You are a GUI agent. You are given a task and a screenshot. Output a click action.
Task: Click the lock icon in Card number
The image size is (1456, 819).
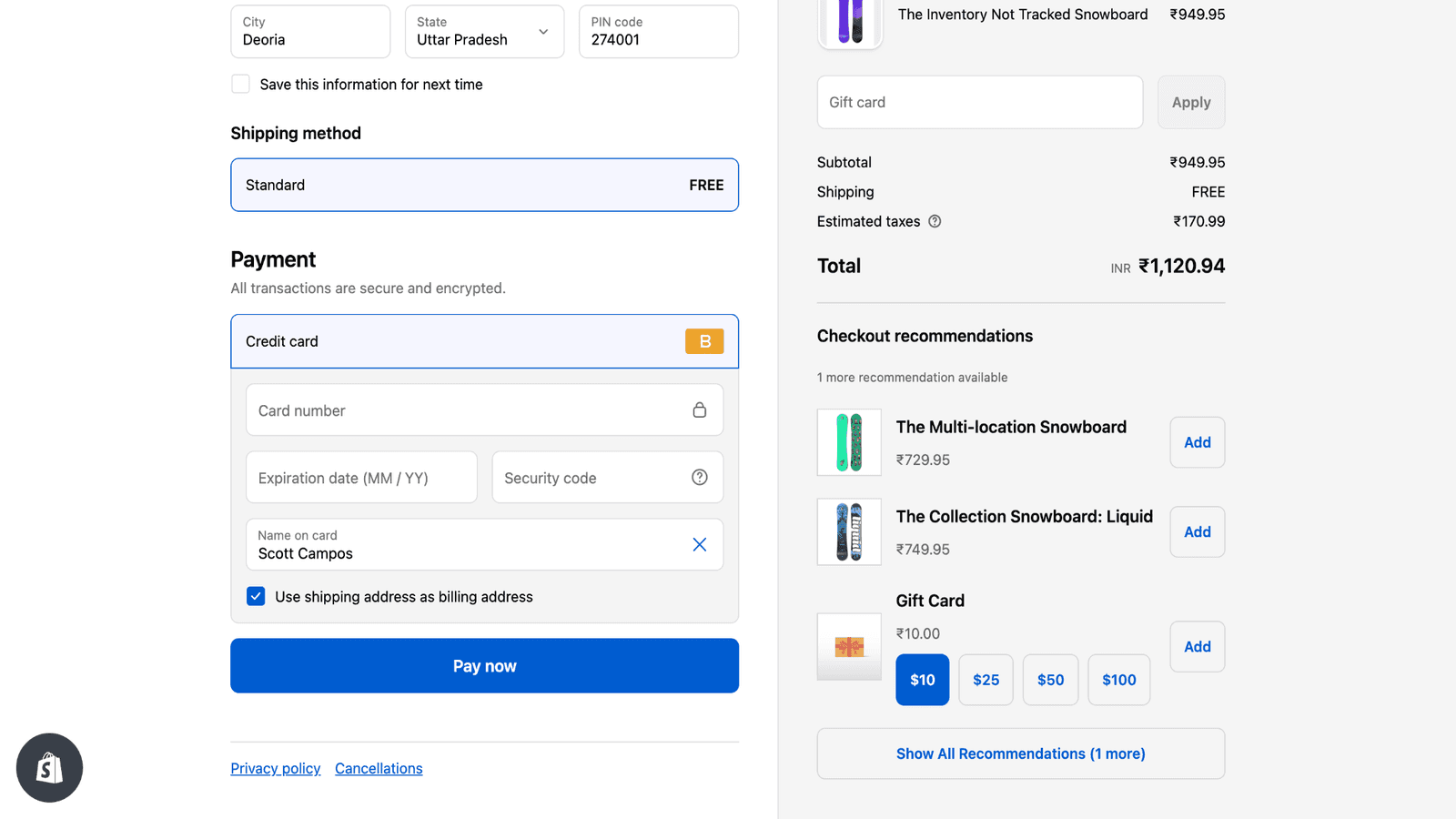coord(699,410)
